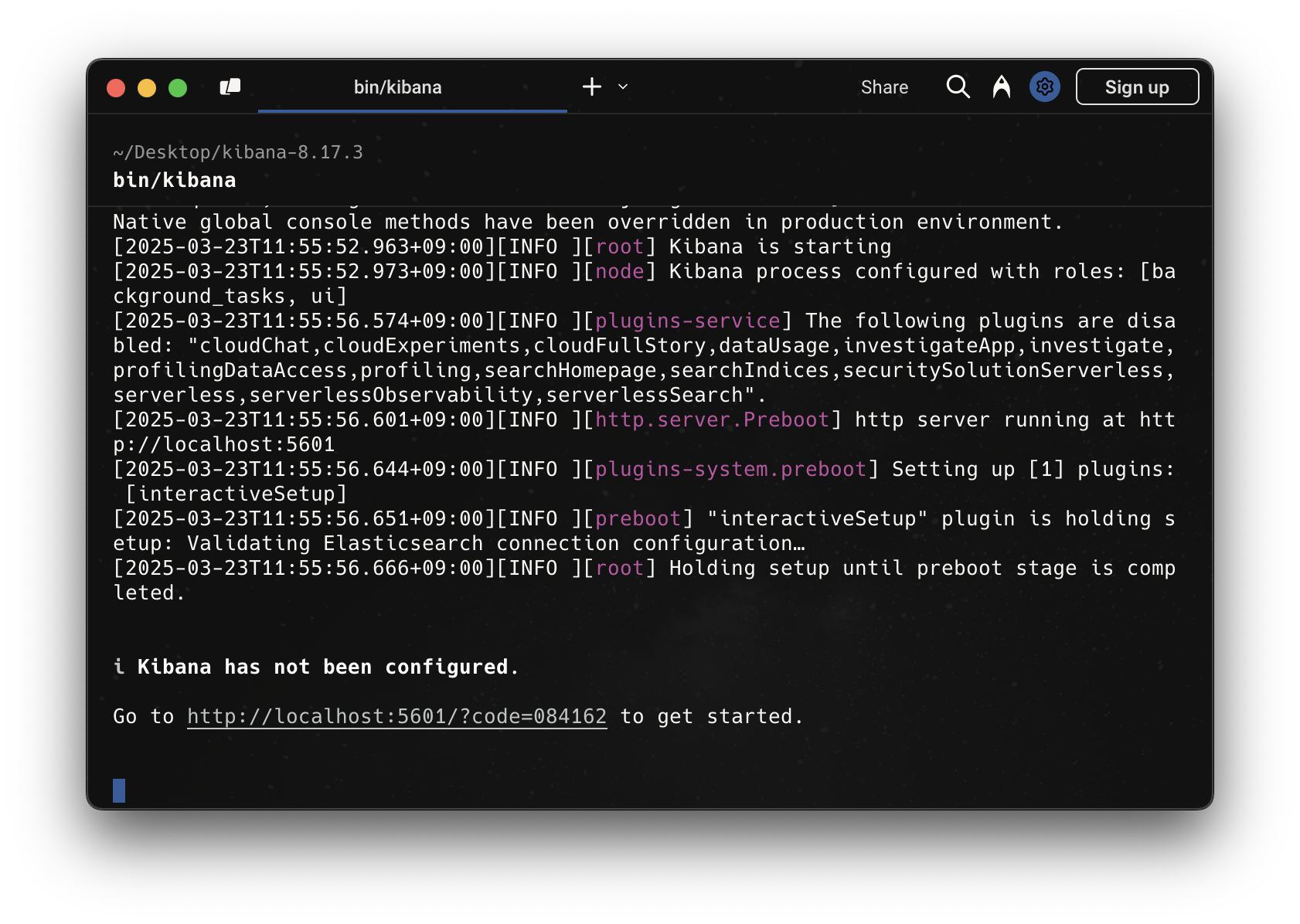Expand the new tab options chevron
Screen dimensions: 1300x924
click(623, 87)
